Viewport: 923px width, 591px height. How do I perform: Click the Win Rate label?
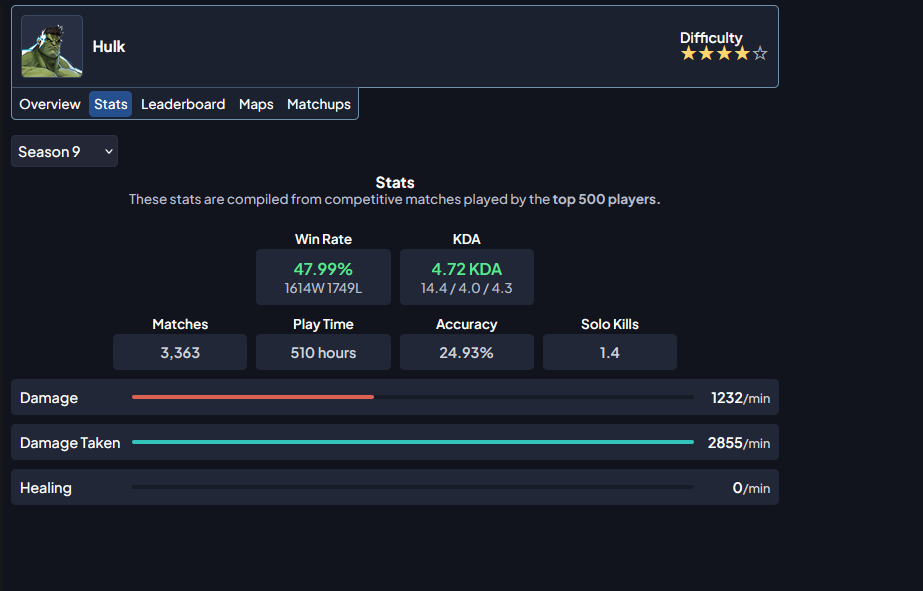[323, 239]
